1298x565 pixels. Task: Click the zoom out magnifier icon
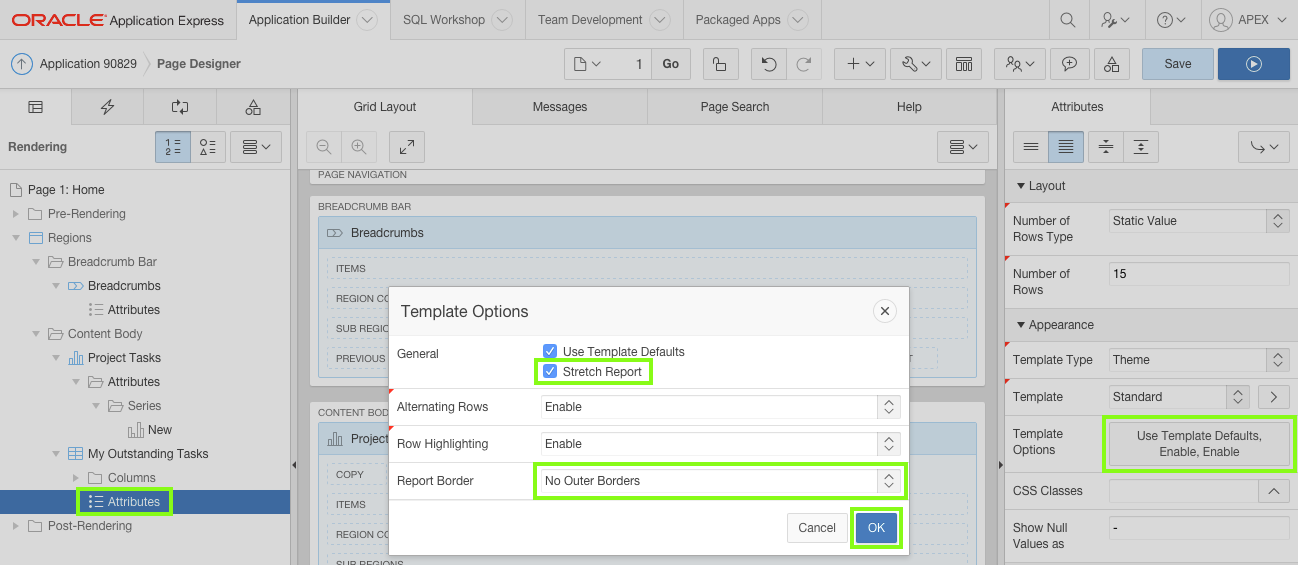pos(324,147)
